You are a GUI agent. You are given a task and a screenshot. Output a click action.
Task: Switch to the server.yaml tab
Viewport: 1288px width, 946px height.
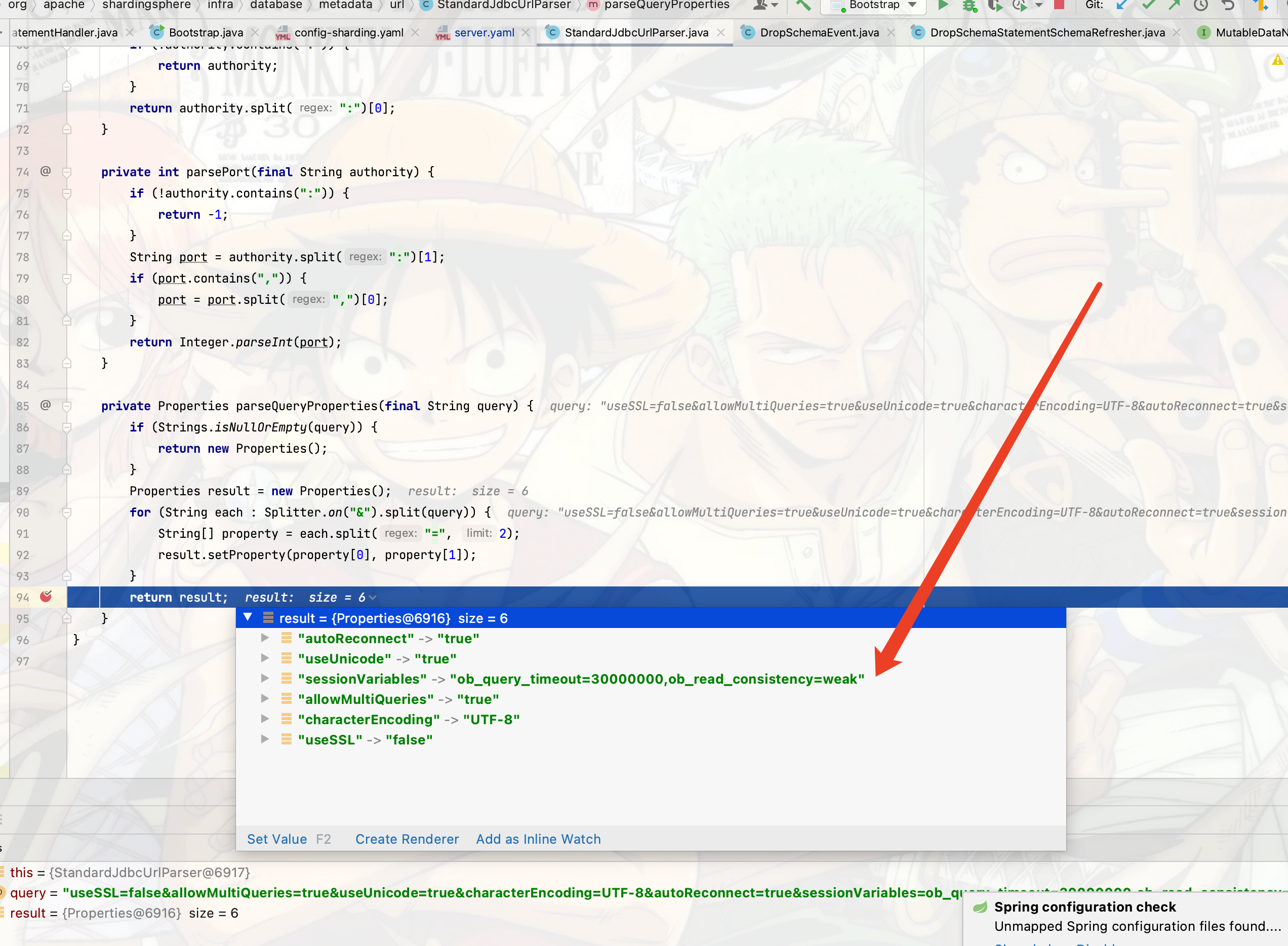484,32
